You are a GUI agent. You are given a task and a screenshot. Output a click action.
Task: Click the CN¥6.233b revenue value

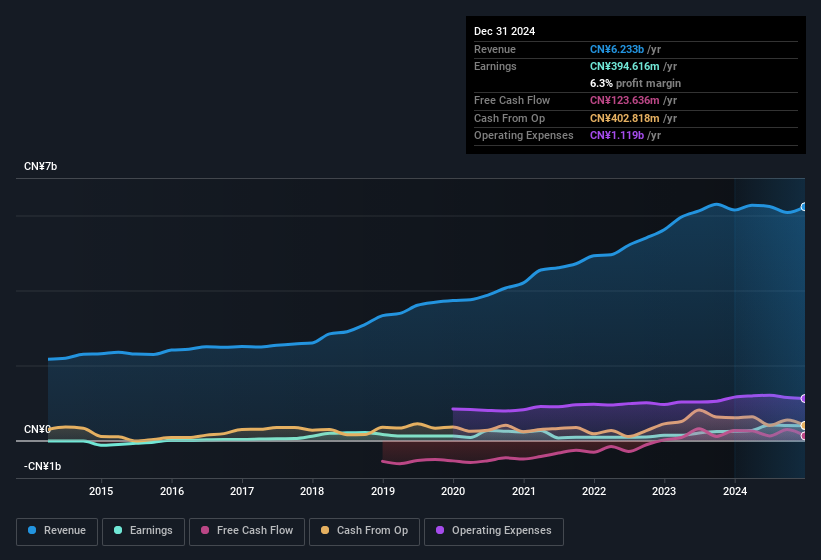coord(617,49)
